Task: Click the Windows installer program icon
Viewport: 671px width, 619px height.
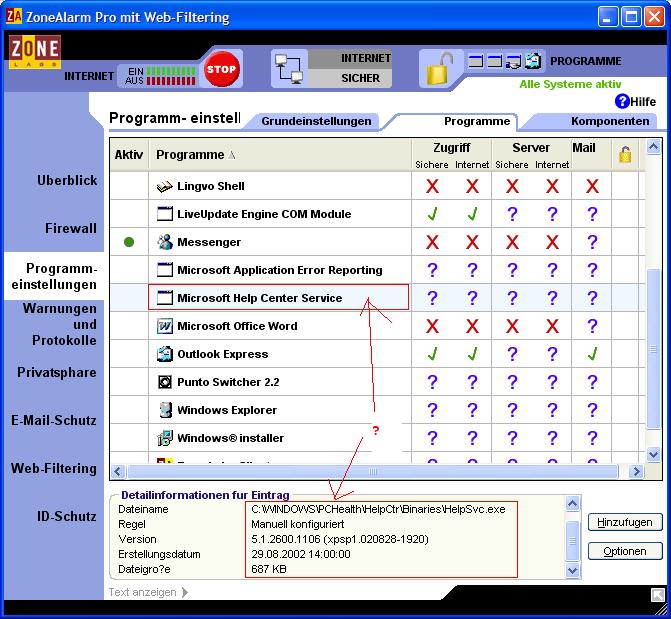Action: tap(164, 438)
